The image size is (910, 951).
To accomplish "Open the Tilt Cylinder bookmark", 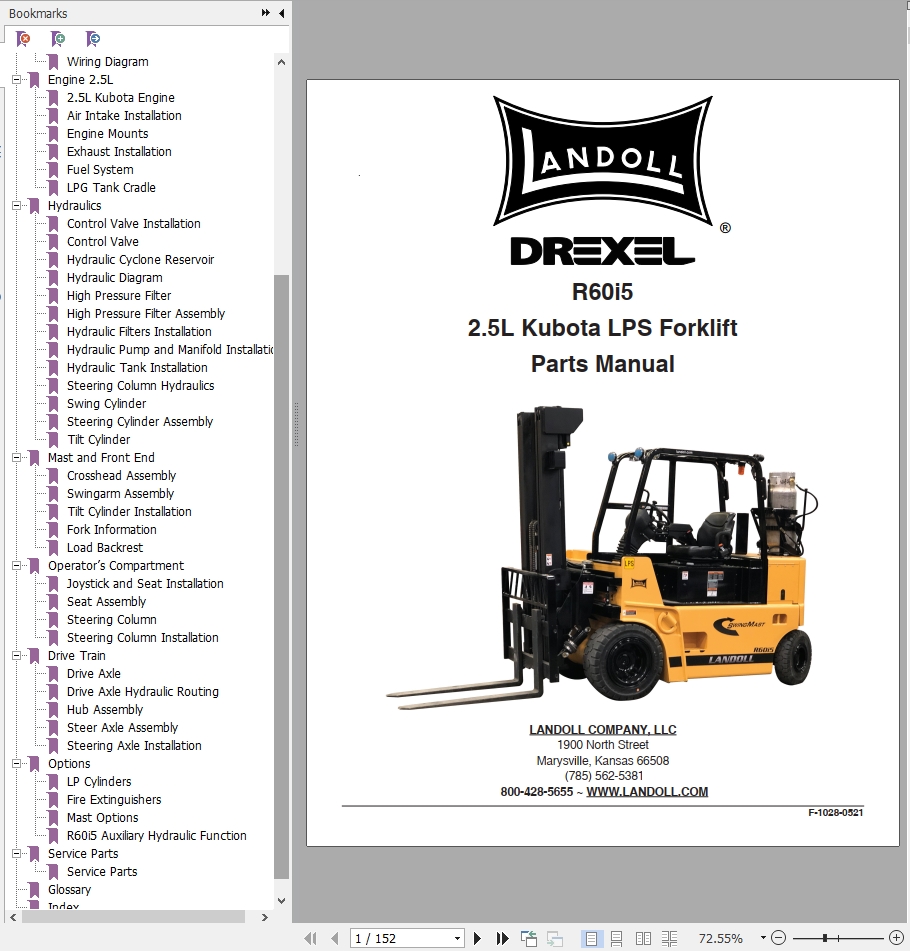I will [98, 440].
